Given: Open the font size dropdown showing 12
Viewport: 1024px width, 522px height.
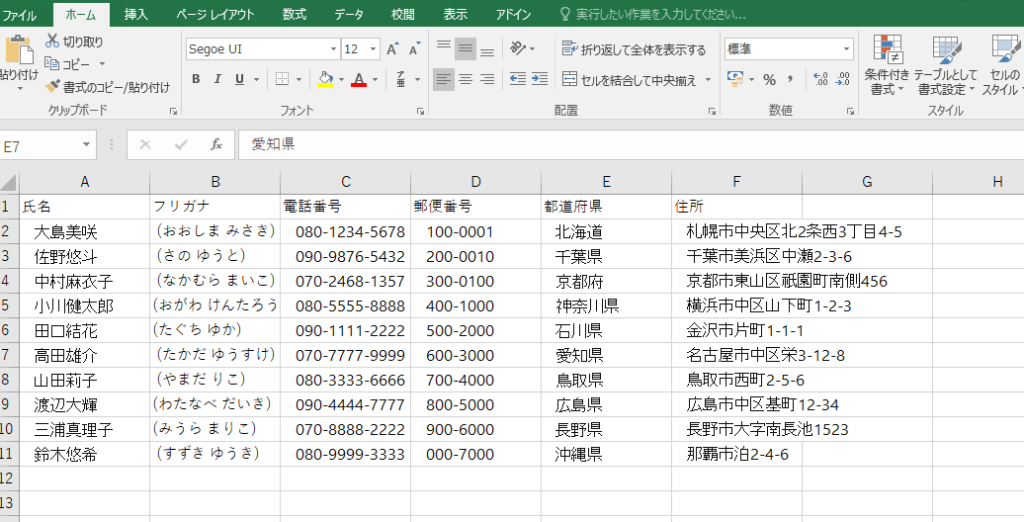Looking at the screenshot, I should click(x=375, y=49).
